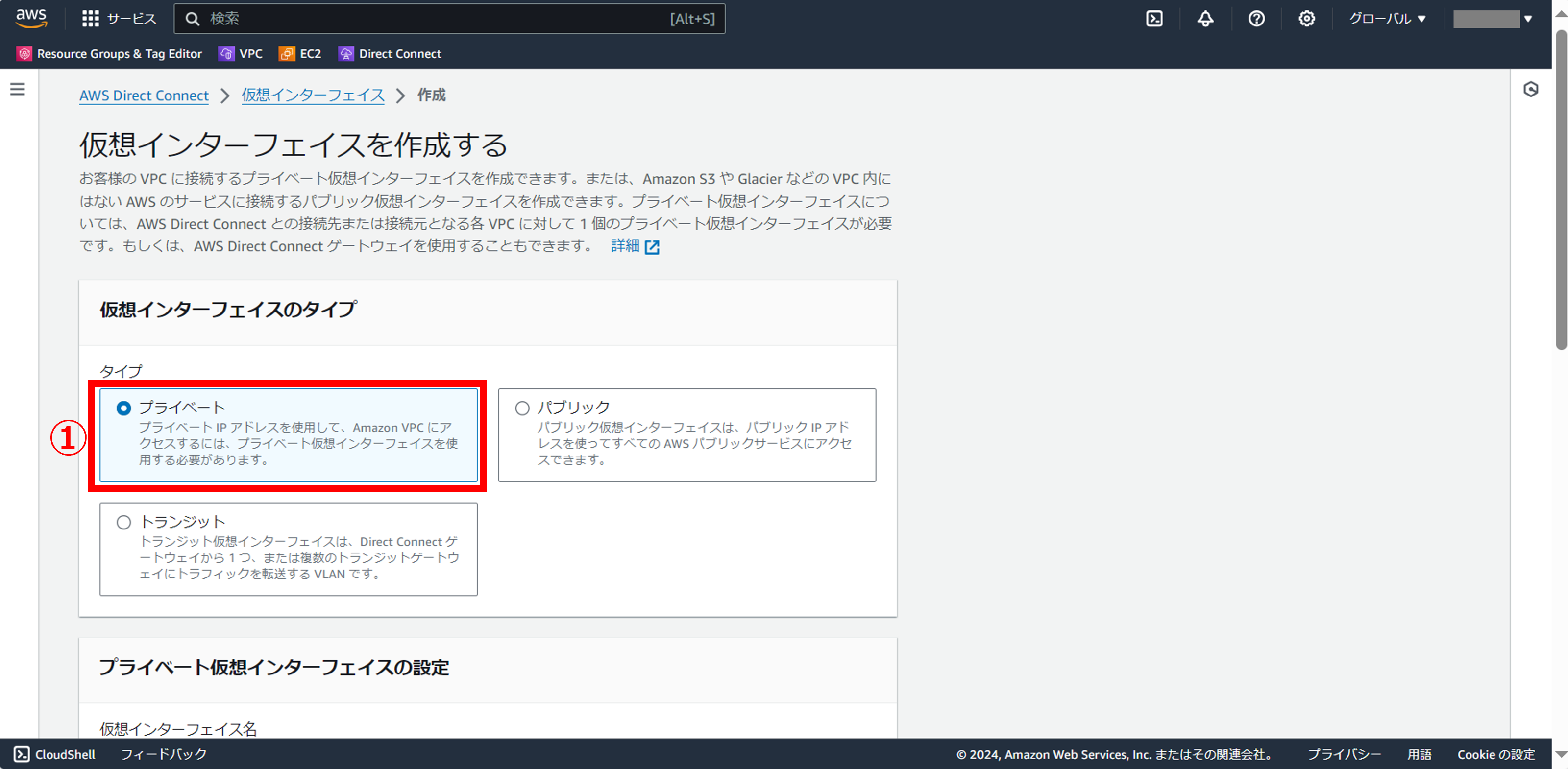Select the パブリック interface type
Screen dimensions: 1568x769
(522, 408)
